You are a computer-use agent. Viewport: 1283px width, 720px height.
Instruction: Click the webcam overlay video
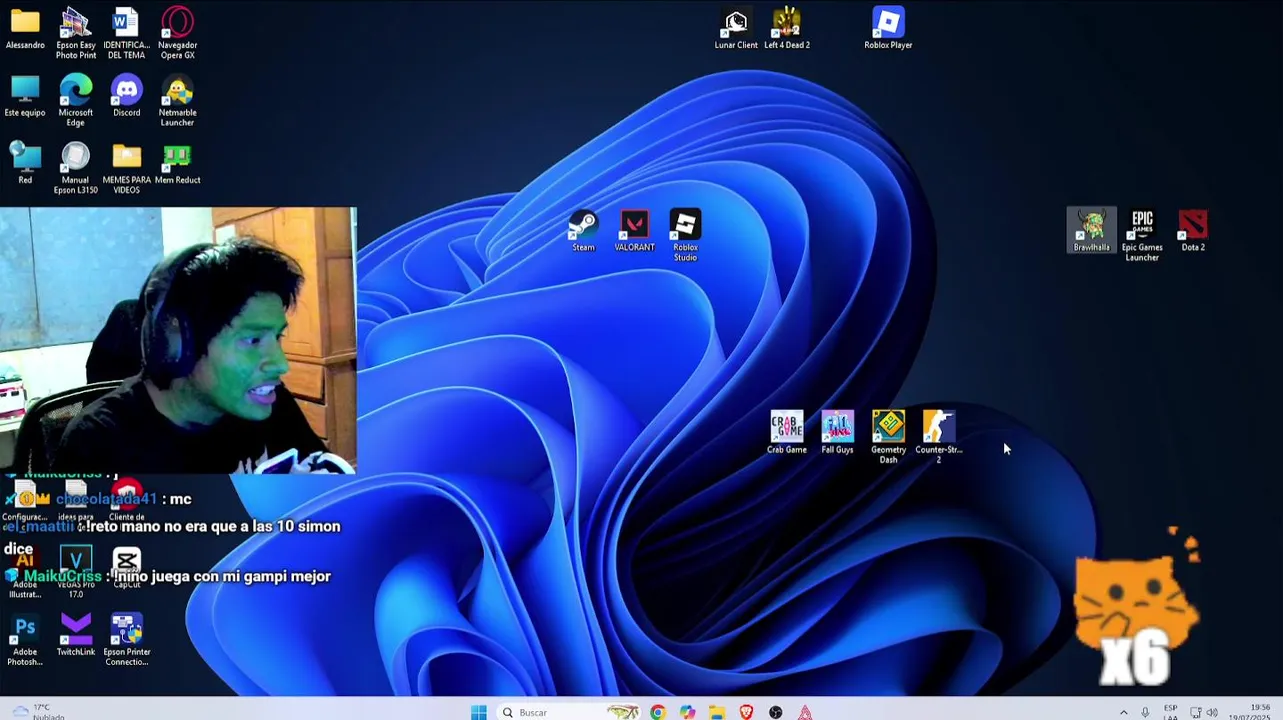pyautogui.click(x=178, y=340)
